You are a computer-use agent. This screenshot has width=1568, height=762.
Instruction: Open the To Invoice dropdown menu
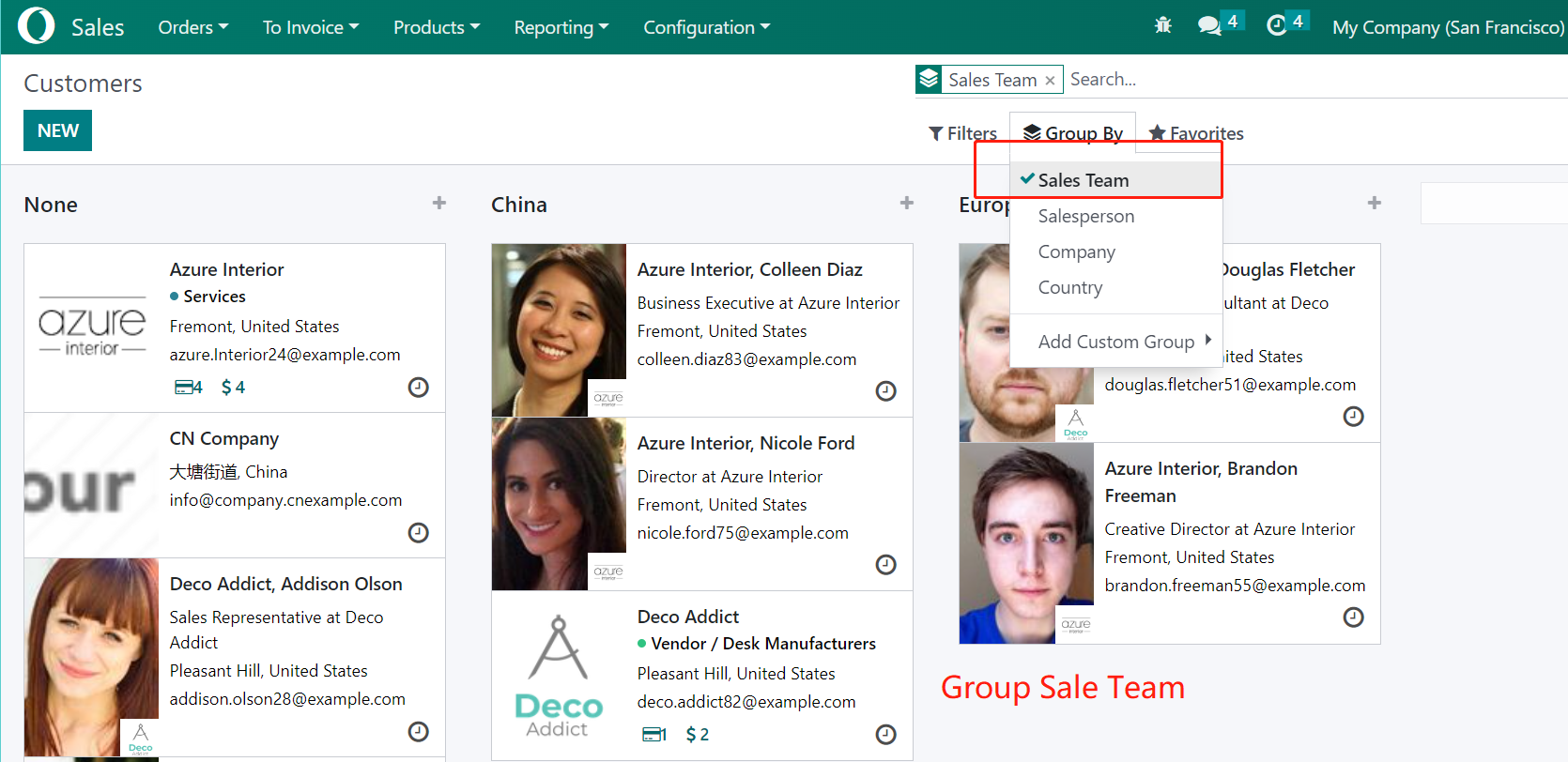311,27
